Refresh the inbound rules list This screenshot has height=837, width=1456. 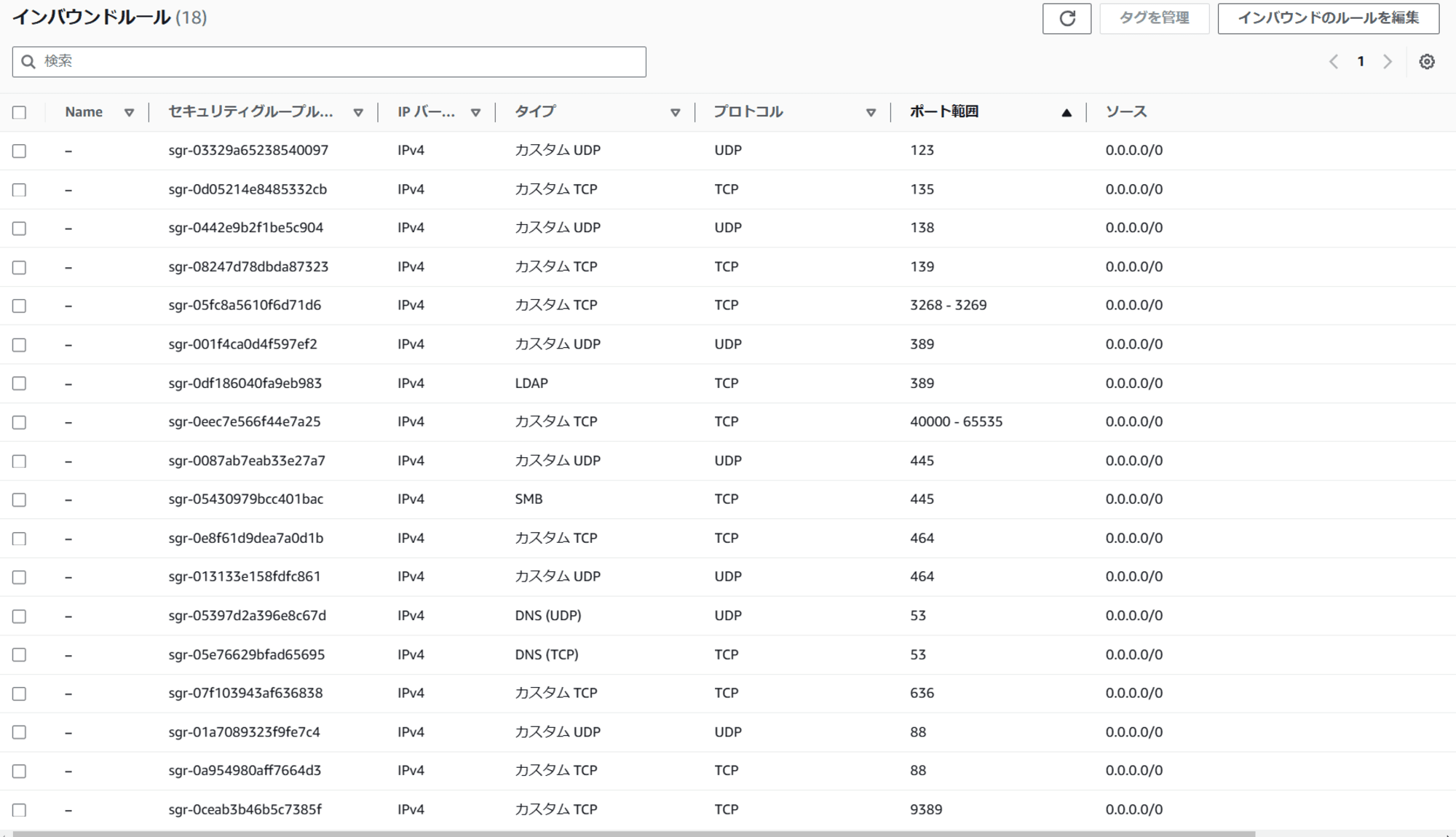click(x=1067, y=18)
